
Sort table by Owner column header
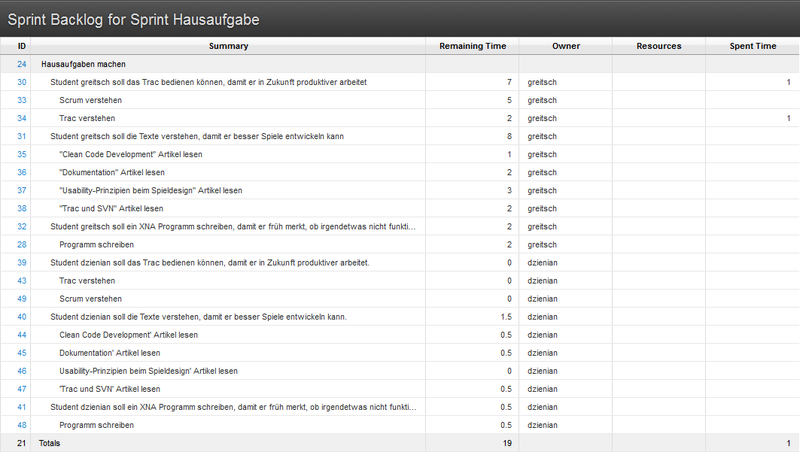point(565,46)
